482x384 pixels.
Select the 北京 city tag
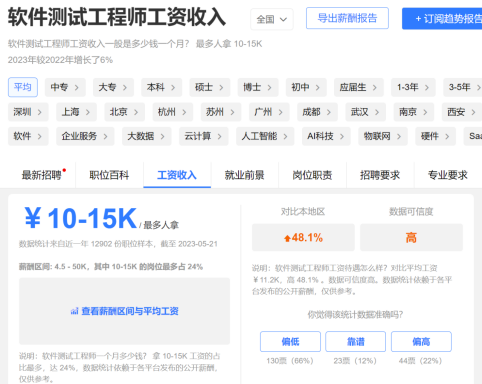point(124,112)
